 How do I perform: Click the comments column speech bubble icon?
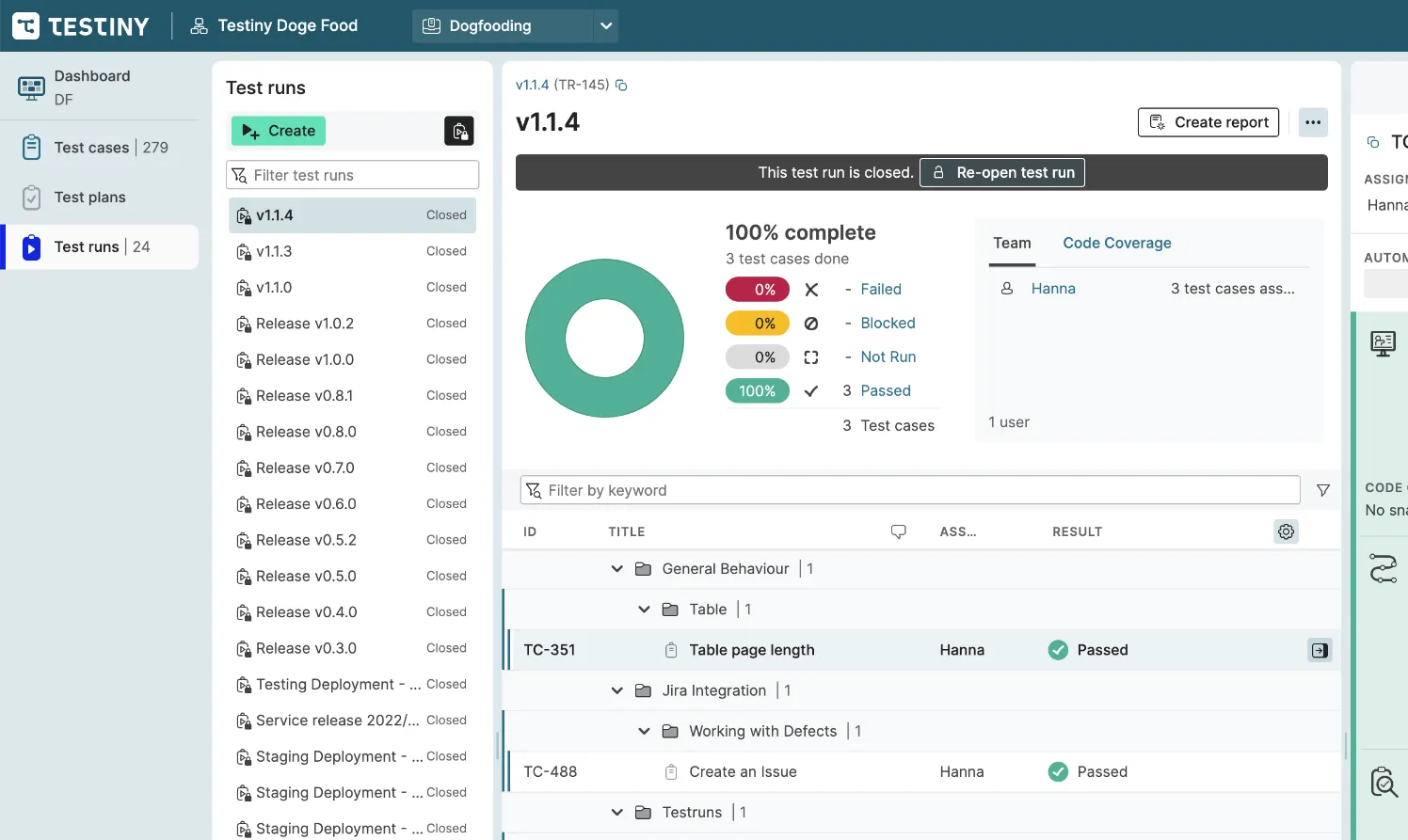pyautogui.click(x=898, y=531)
